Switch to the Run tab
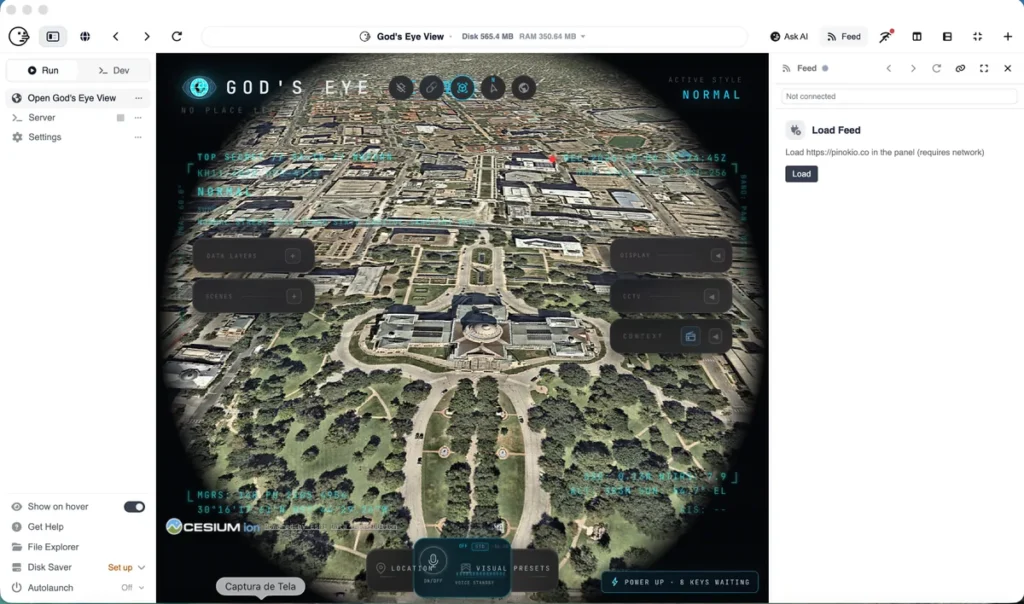1024x604 pixels. click(42, 71)
